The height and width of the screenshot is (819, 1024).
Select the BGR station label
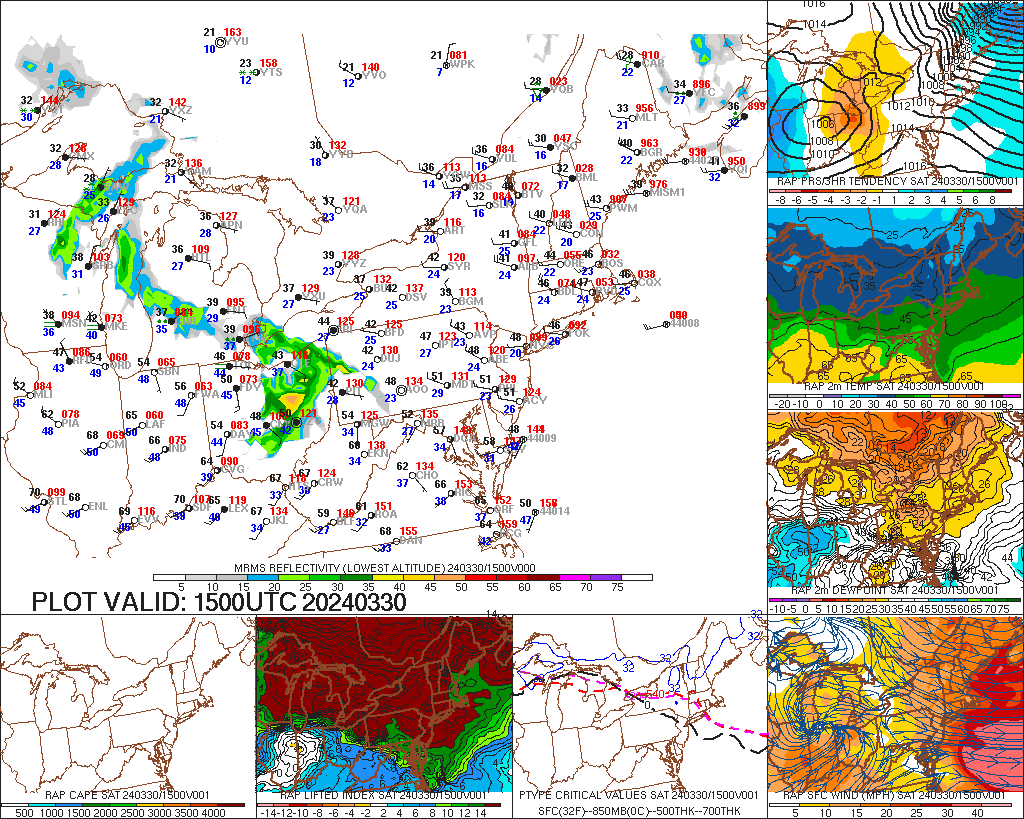click(651, 152)
